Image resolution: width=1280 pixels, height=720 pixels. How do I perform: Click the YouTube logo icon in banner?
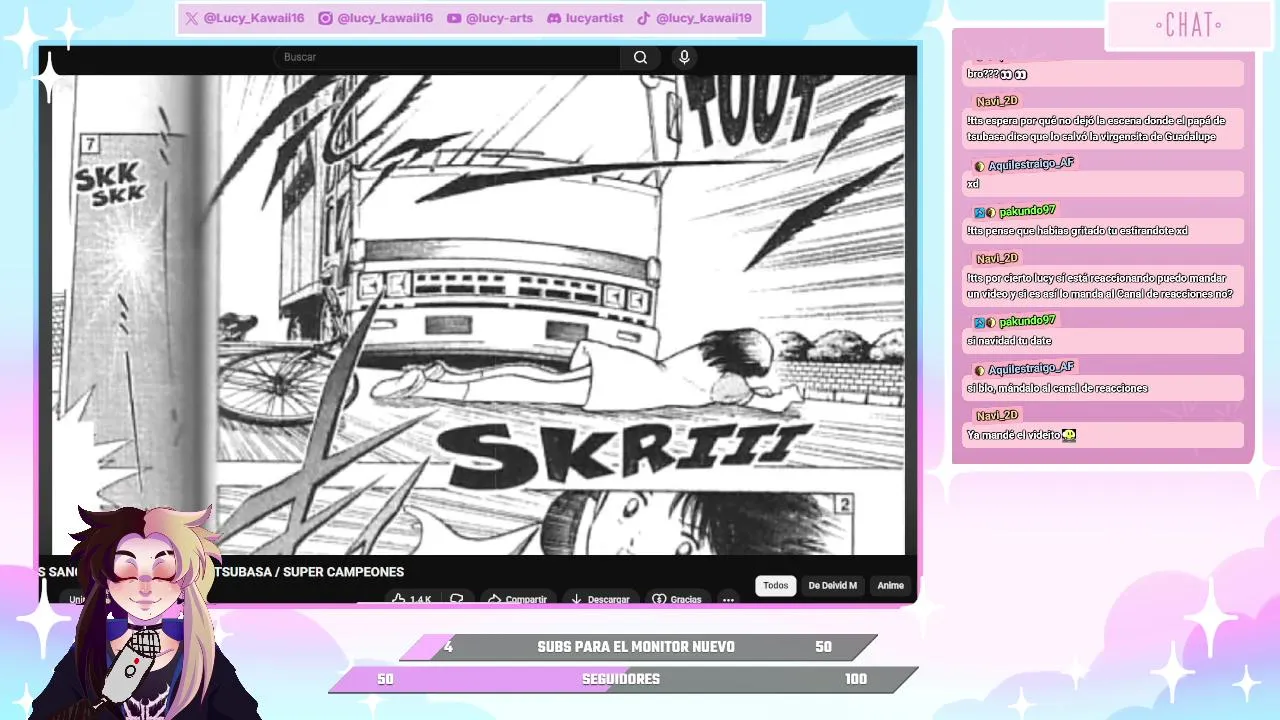coord(454,18)
